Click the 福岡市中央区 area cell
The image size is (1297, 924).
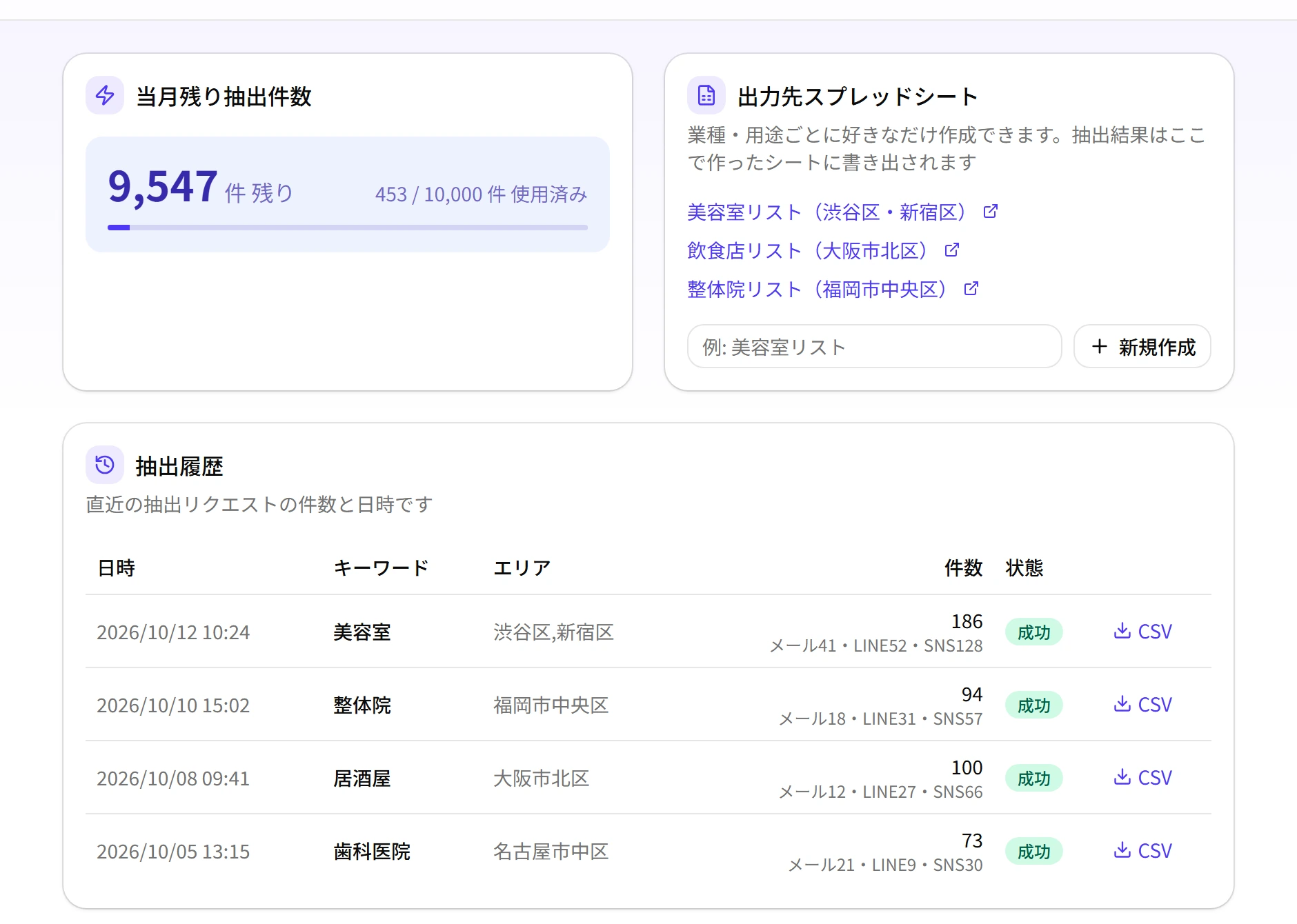551,705
